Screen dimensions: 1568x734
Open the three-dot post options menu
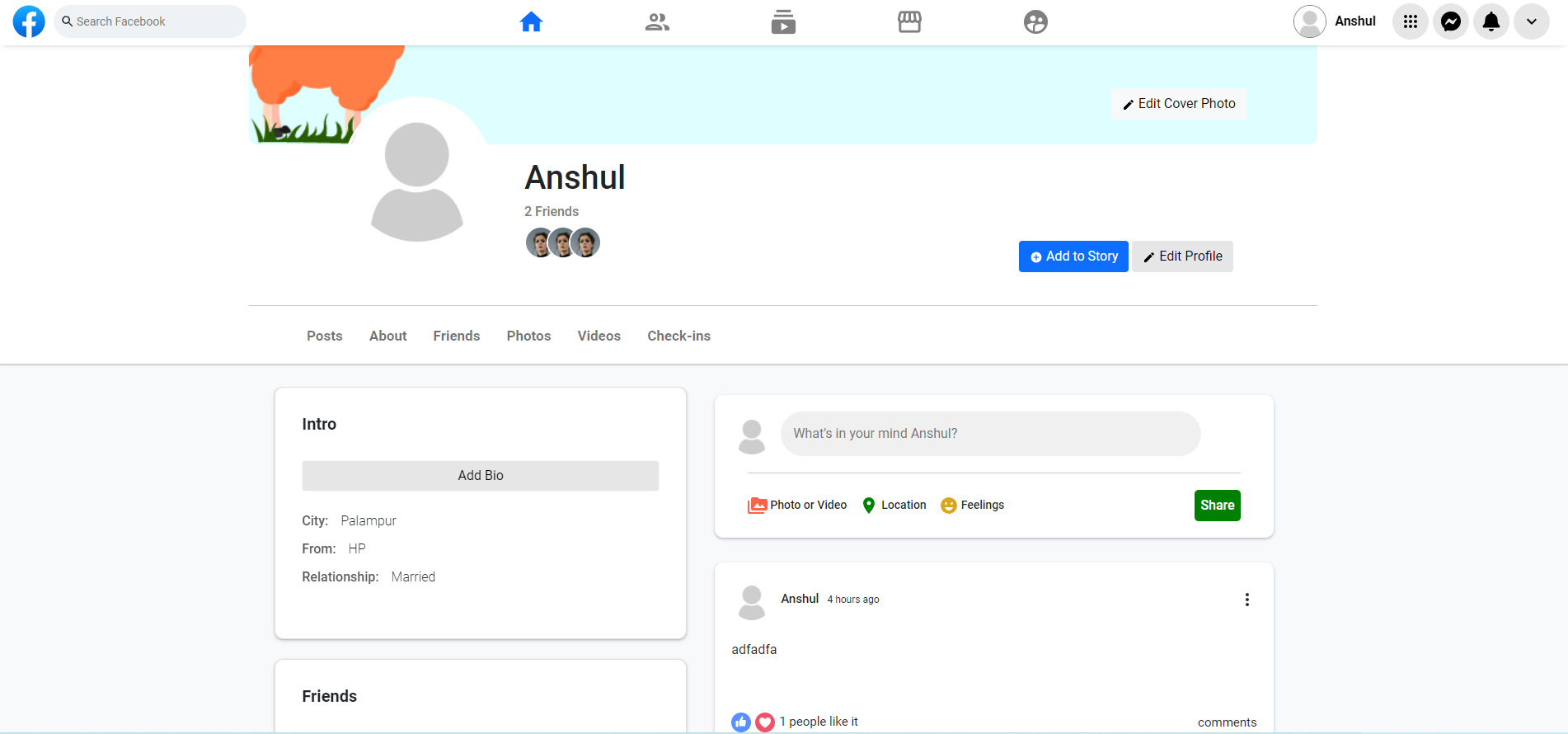(1247, 600)
